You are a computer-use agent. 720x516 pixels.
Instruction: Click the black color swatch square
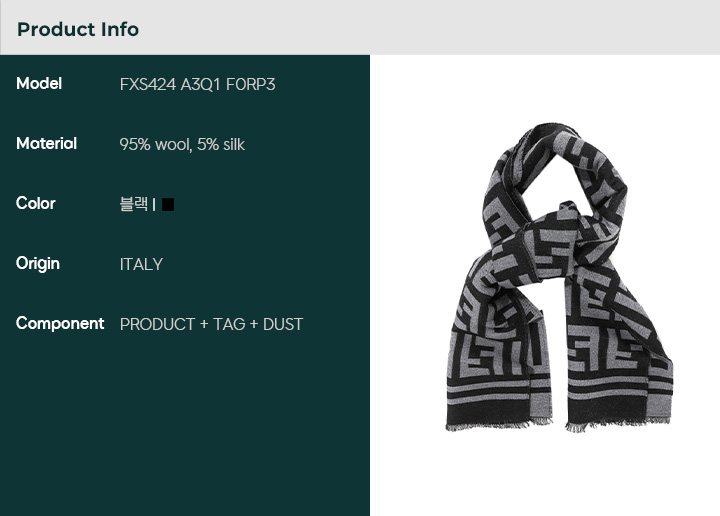pyautogui.click(x=168, y=204)
